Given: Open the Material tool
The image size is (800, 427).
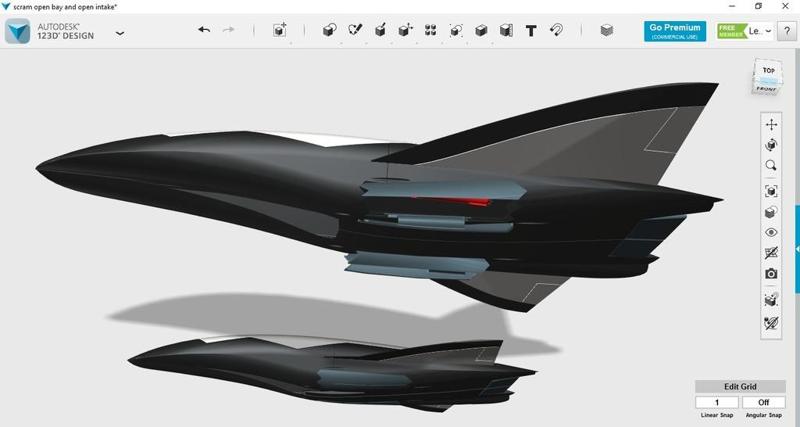Looking at the screenshot, I should click(x=607, y=31).
